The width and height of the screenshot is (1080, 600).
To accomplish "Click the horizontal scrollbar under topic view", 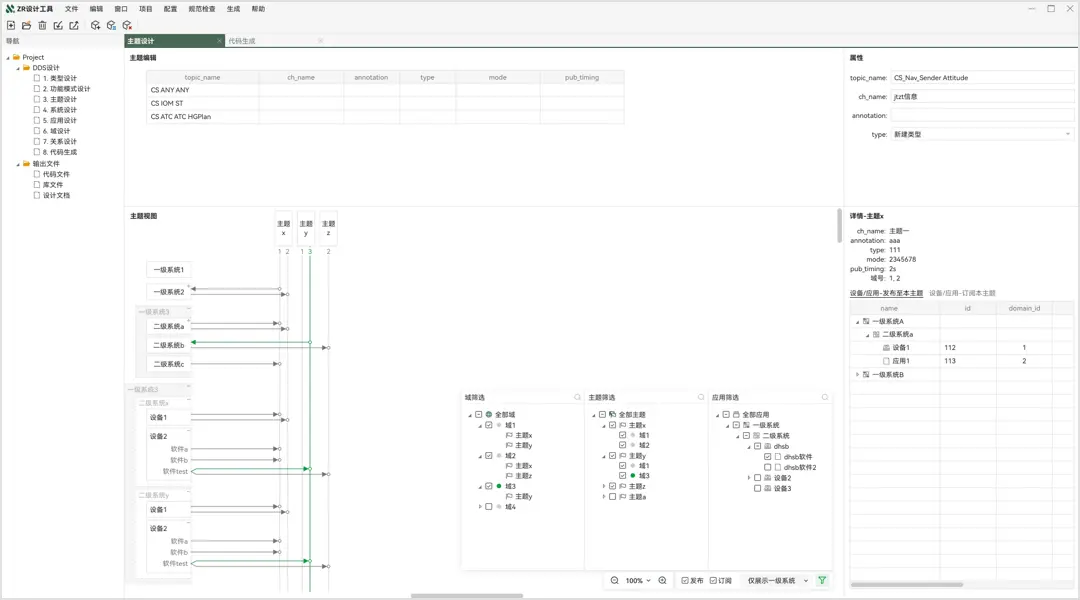I will [467, 596].
